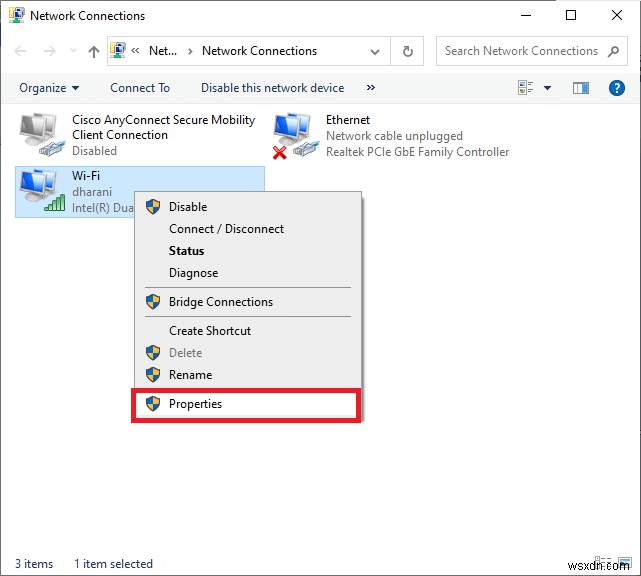Toggle the preview pane
The height and width of the screenshot is (576, 641).
581,88
